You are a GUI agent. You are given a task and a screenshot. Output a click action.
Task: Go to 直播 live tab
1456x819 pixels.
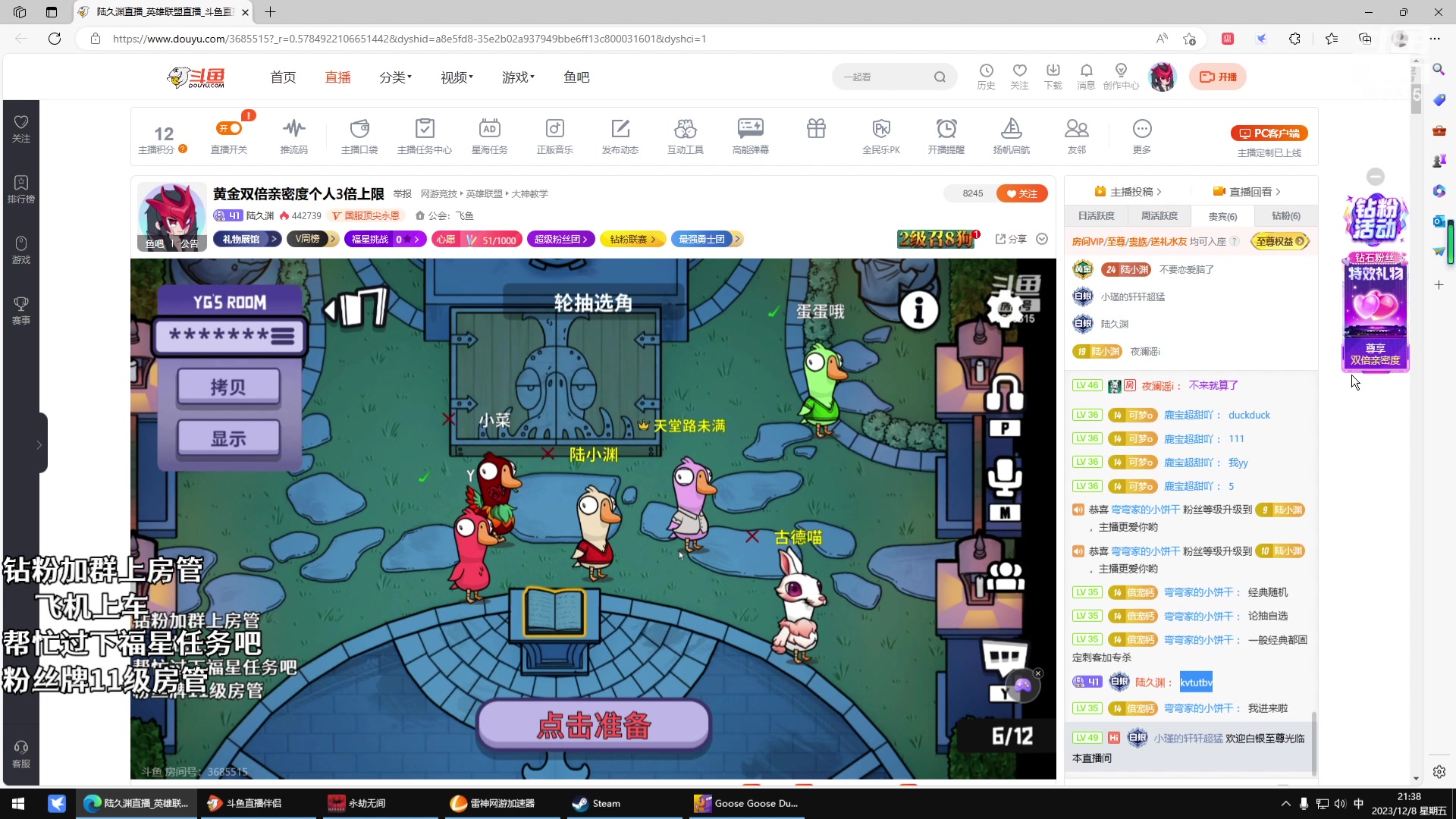(337, 77)
